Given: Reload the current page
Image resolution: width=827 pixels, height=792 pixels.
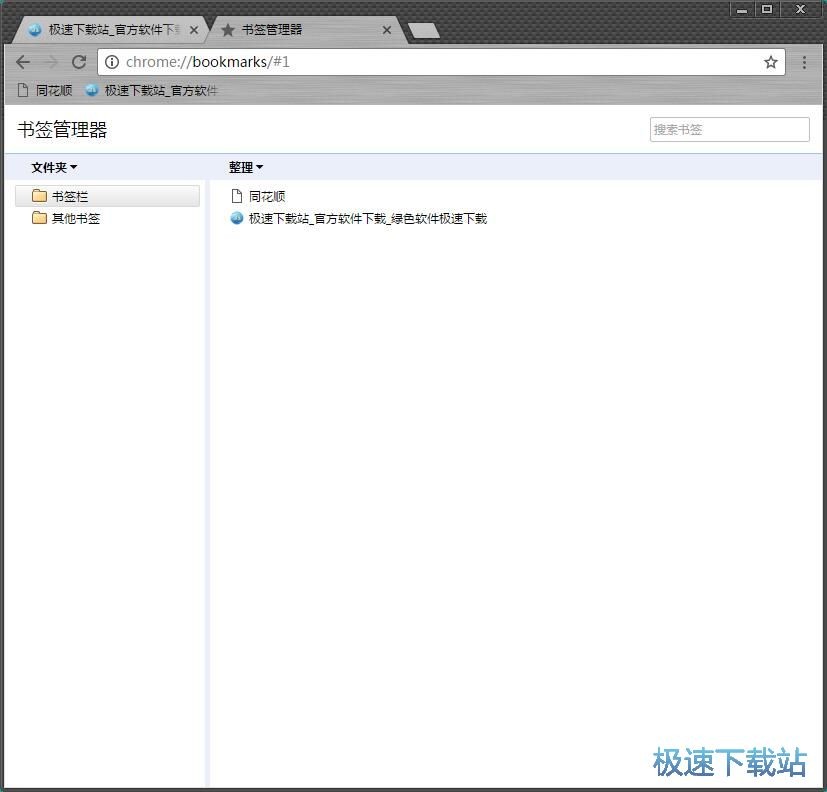Looking at the screenshot, I should pos(79,62).
